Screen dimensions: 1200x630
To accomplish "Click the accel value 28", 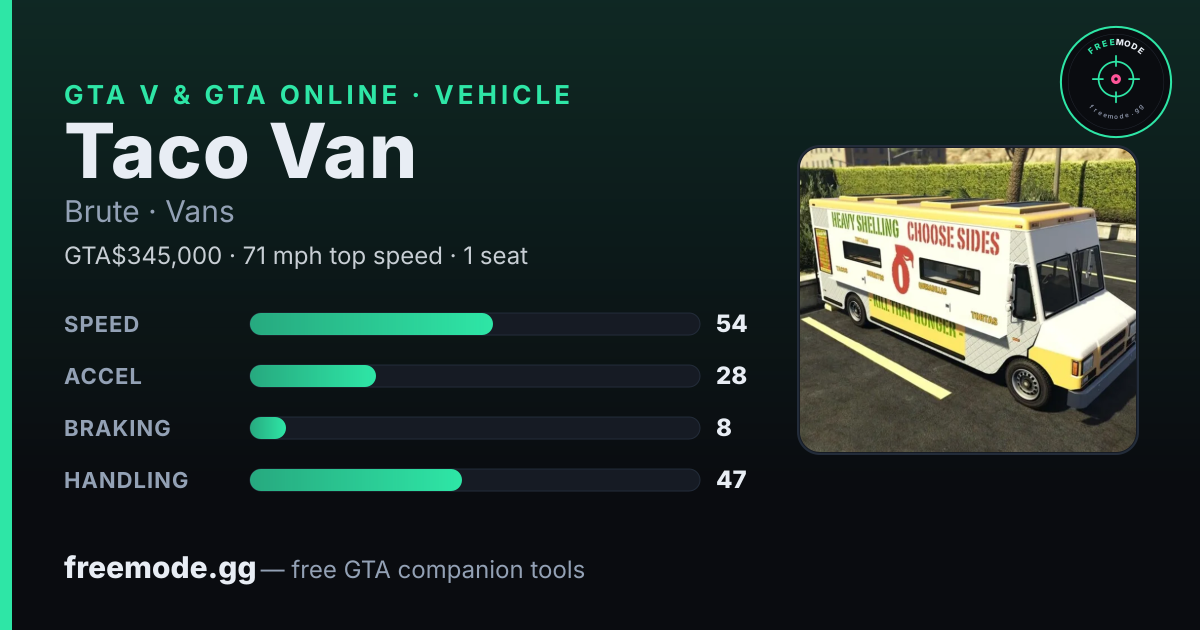I will (x=731, y=376).
